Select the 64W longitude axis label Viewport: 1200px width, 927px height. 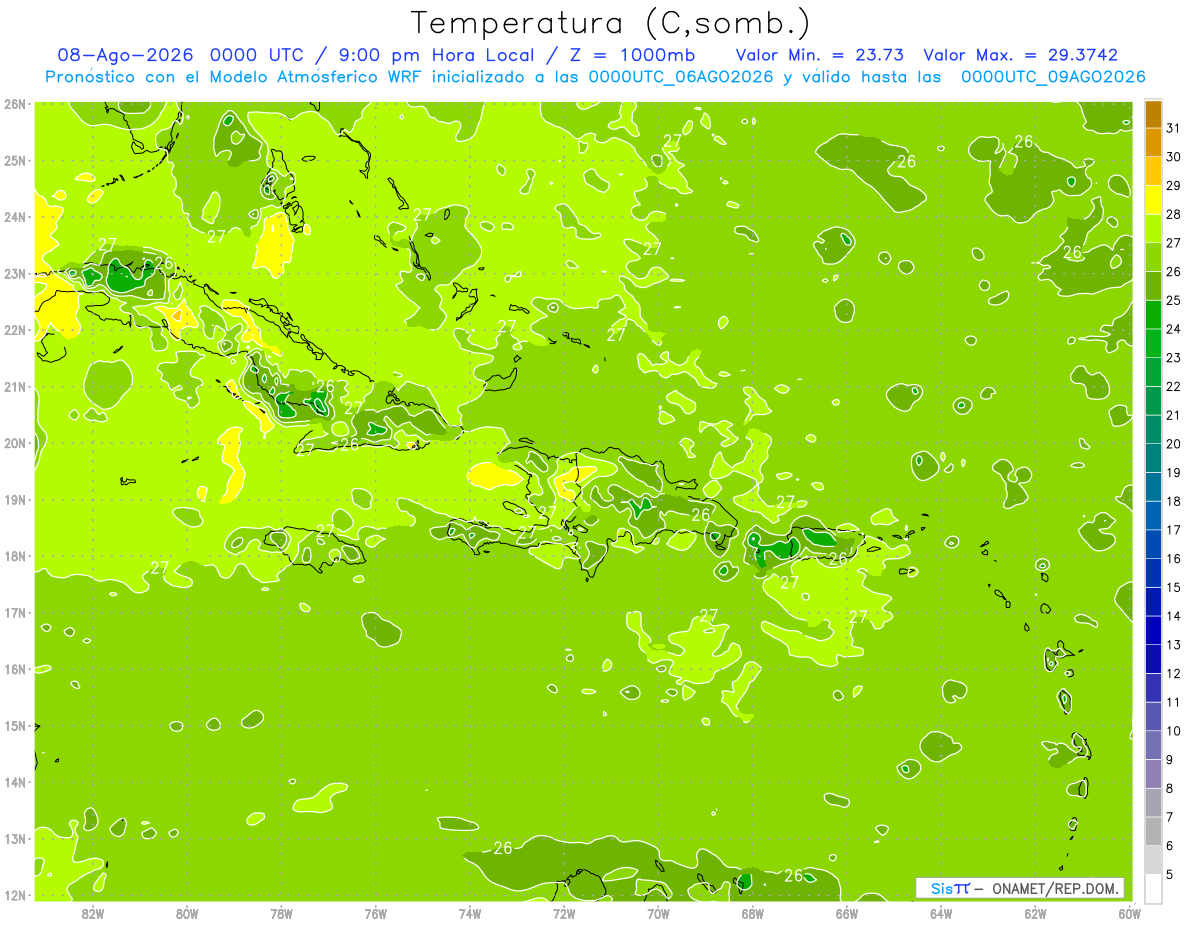point(940,913)
